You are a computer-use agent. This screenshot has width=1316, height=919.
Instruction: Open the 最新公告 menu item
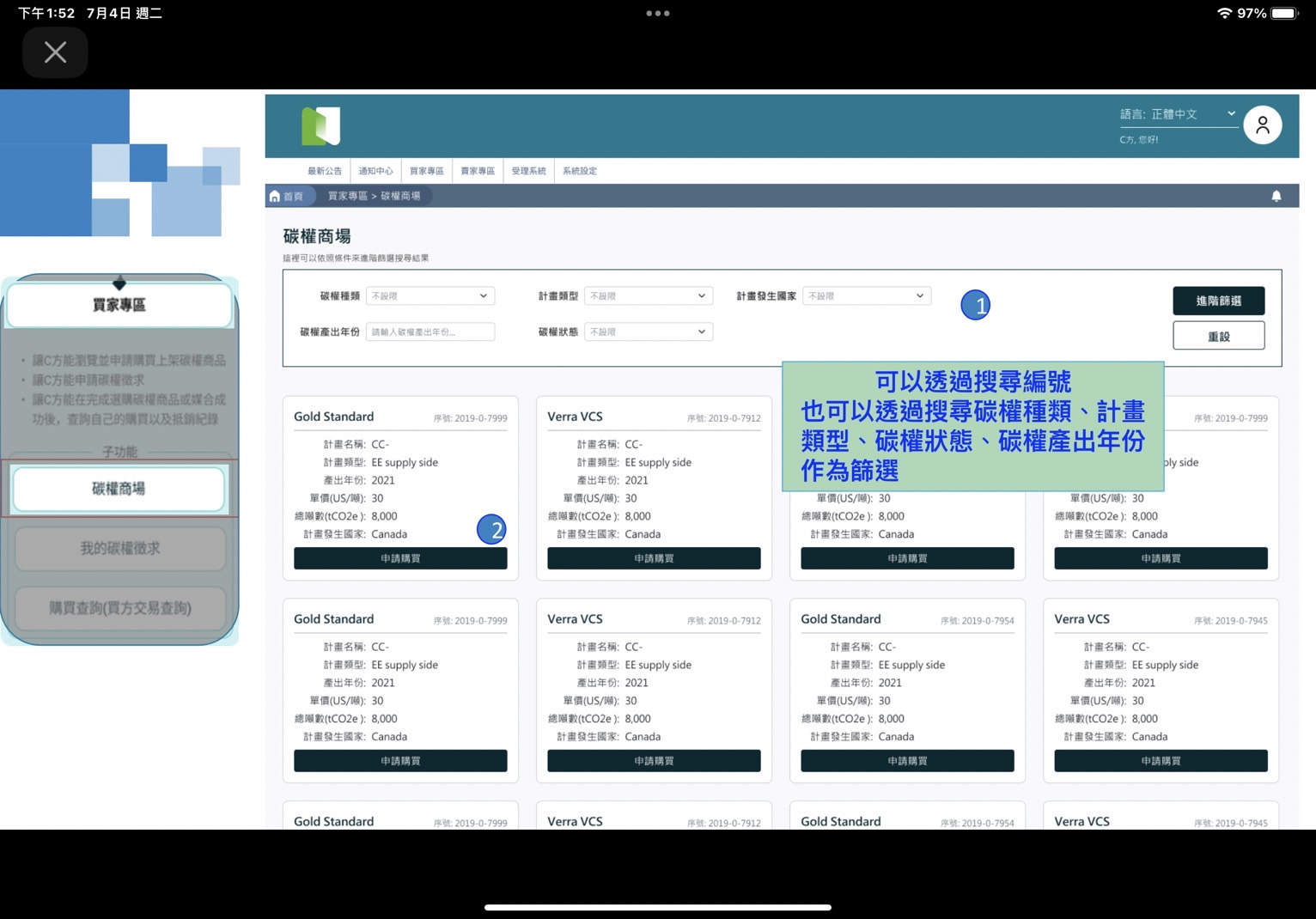tap(325, 171)
